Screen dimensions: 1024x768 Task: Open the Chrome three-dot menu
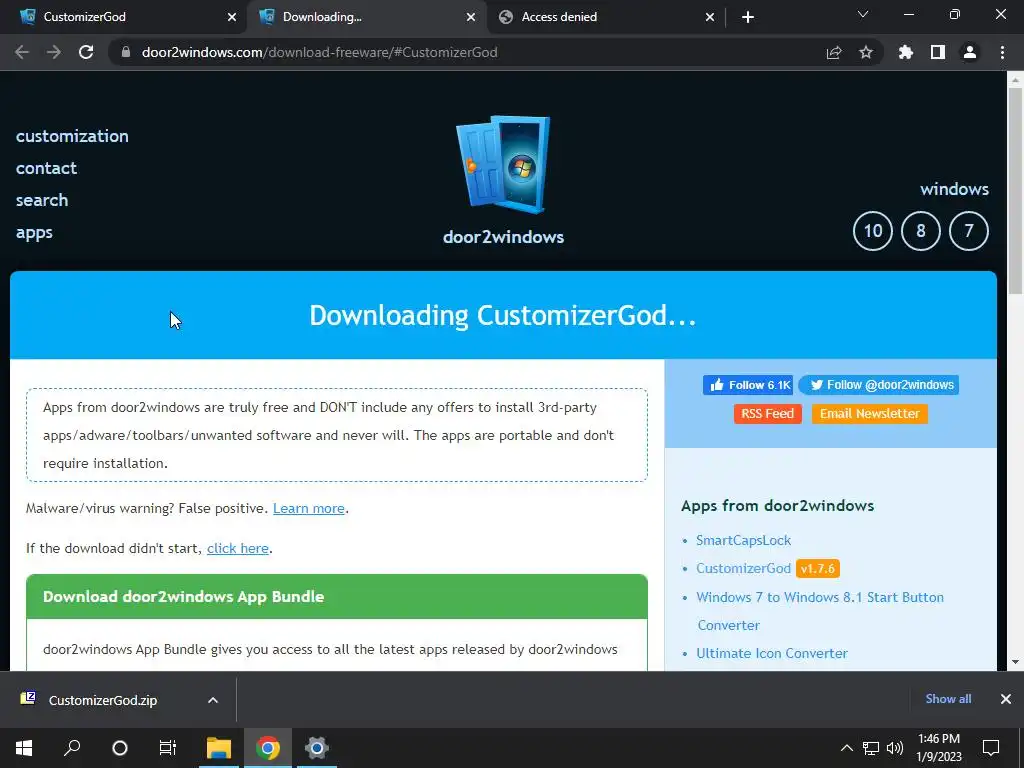(1002, 52)
